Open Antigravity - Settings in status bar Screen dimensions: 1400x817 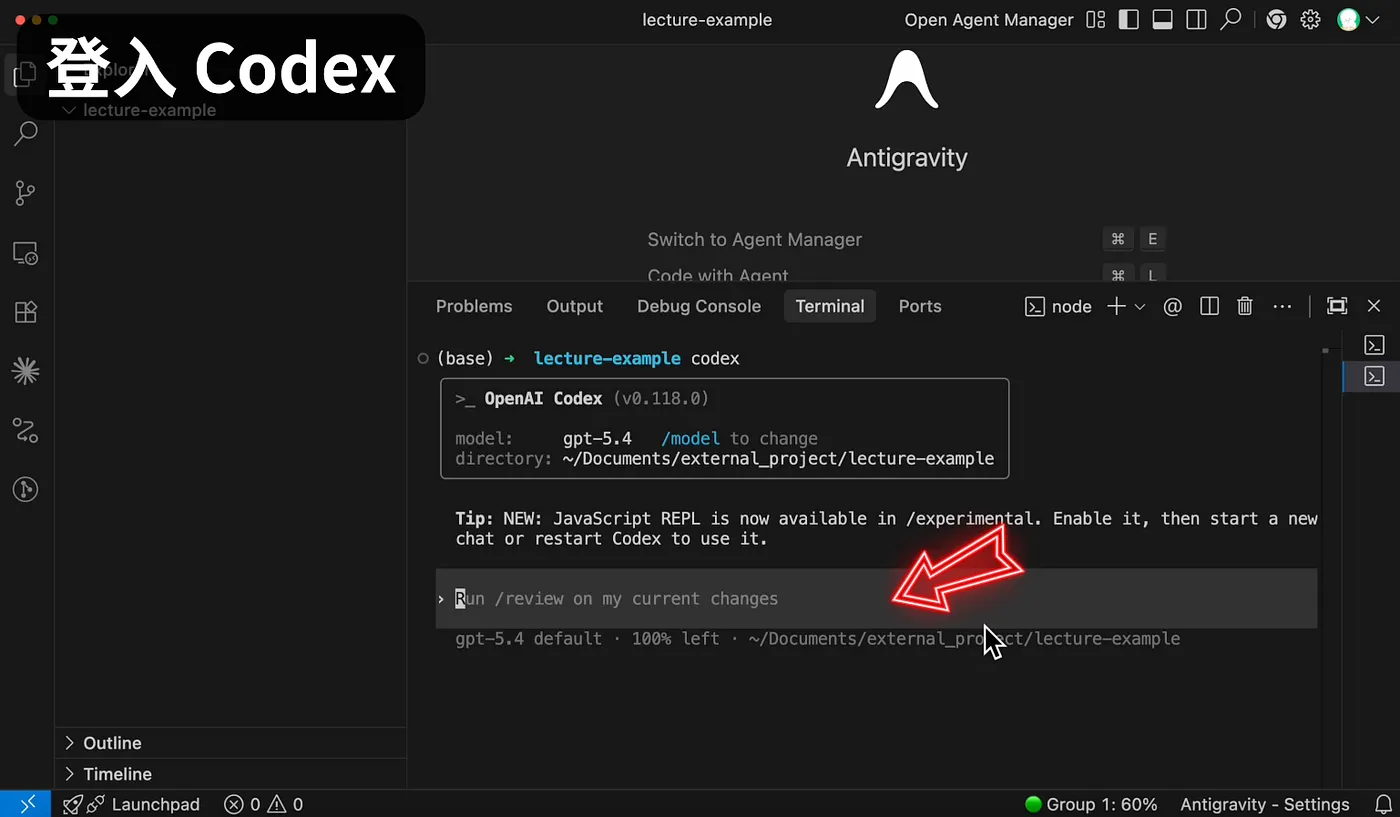(1265, 804)
